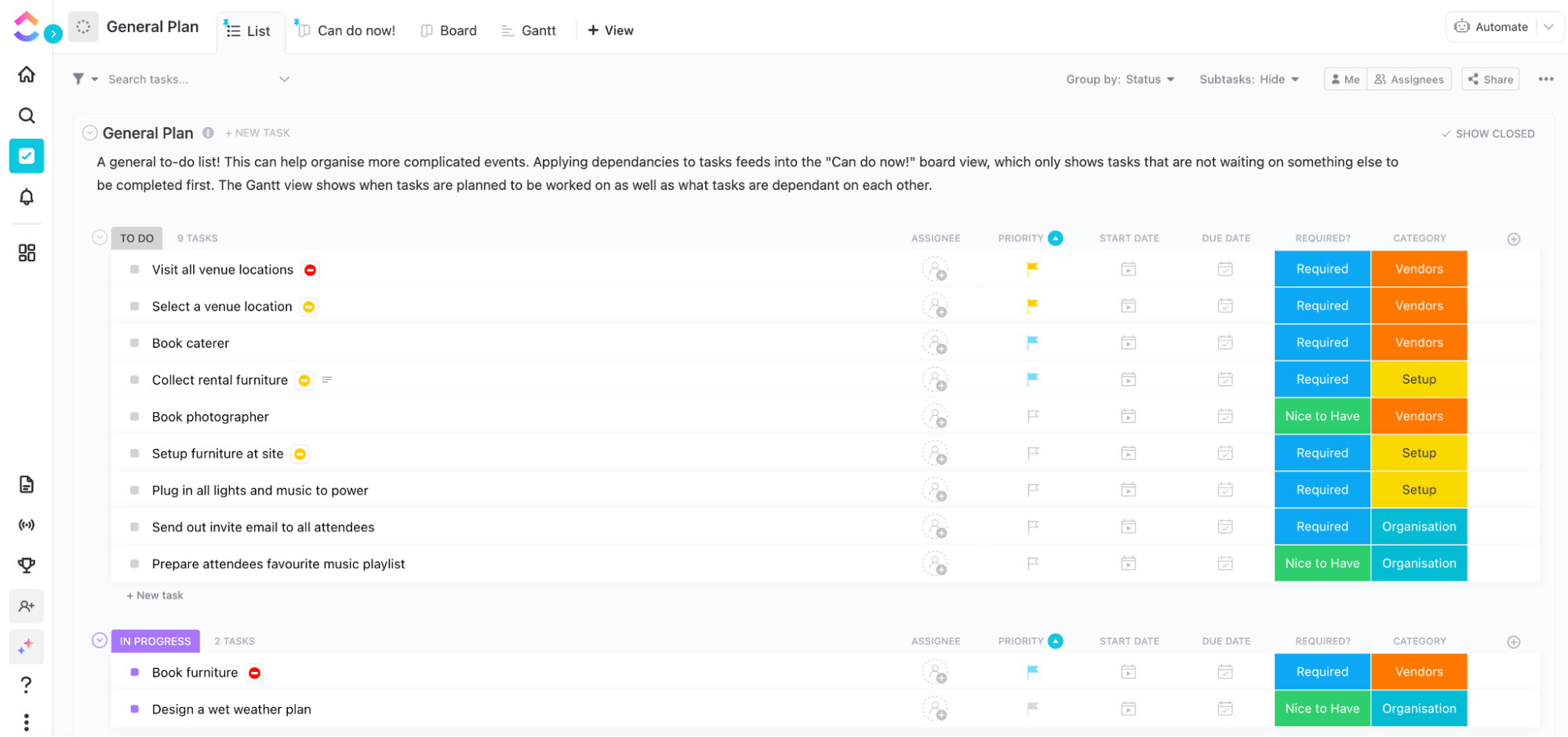
Task: Switch to the Board view tab
Action: tap(449, 30)
